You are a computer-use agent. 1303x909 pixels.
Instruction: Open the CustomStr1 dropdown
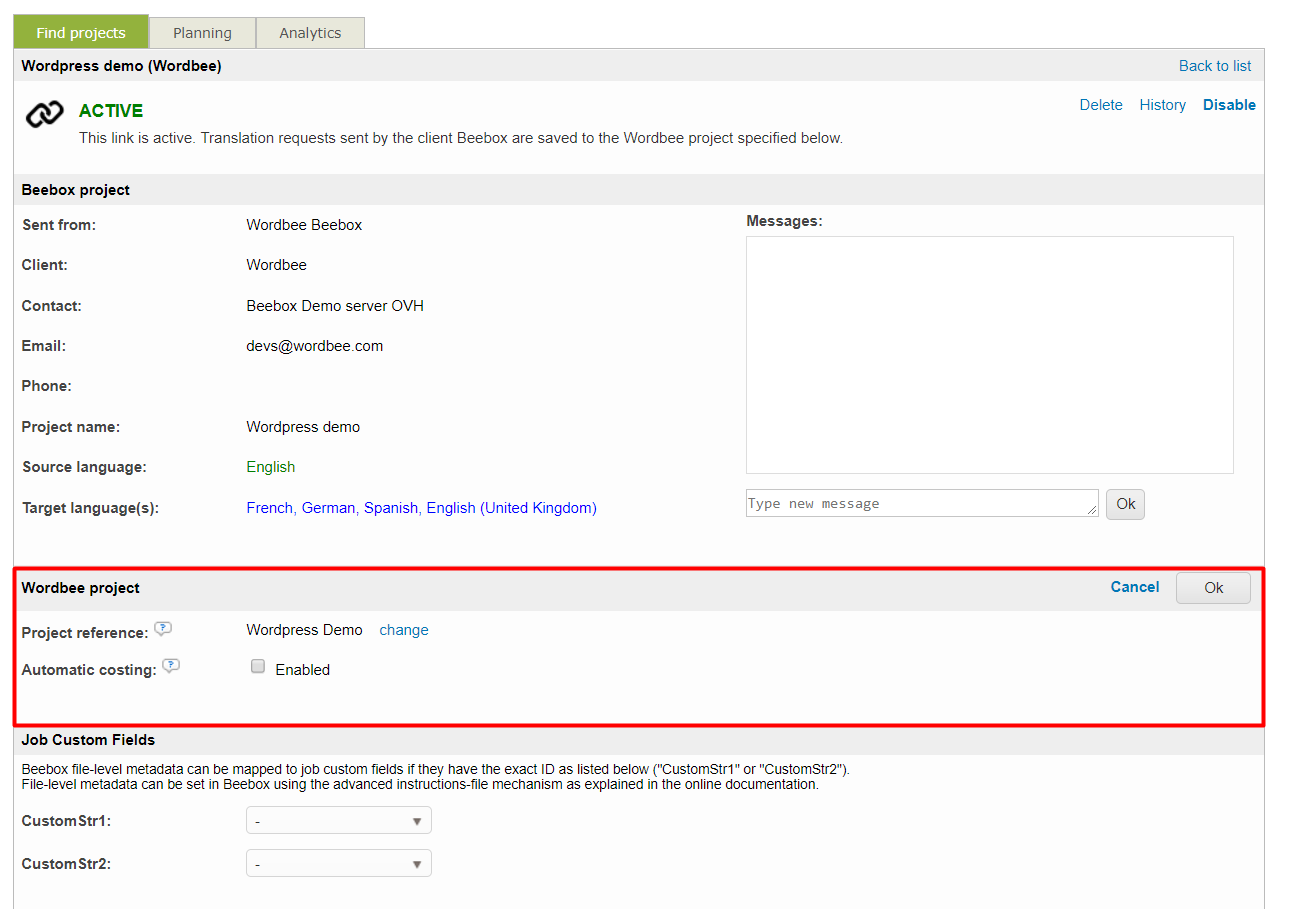(338, 821)
